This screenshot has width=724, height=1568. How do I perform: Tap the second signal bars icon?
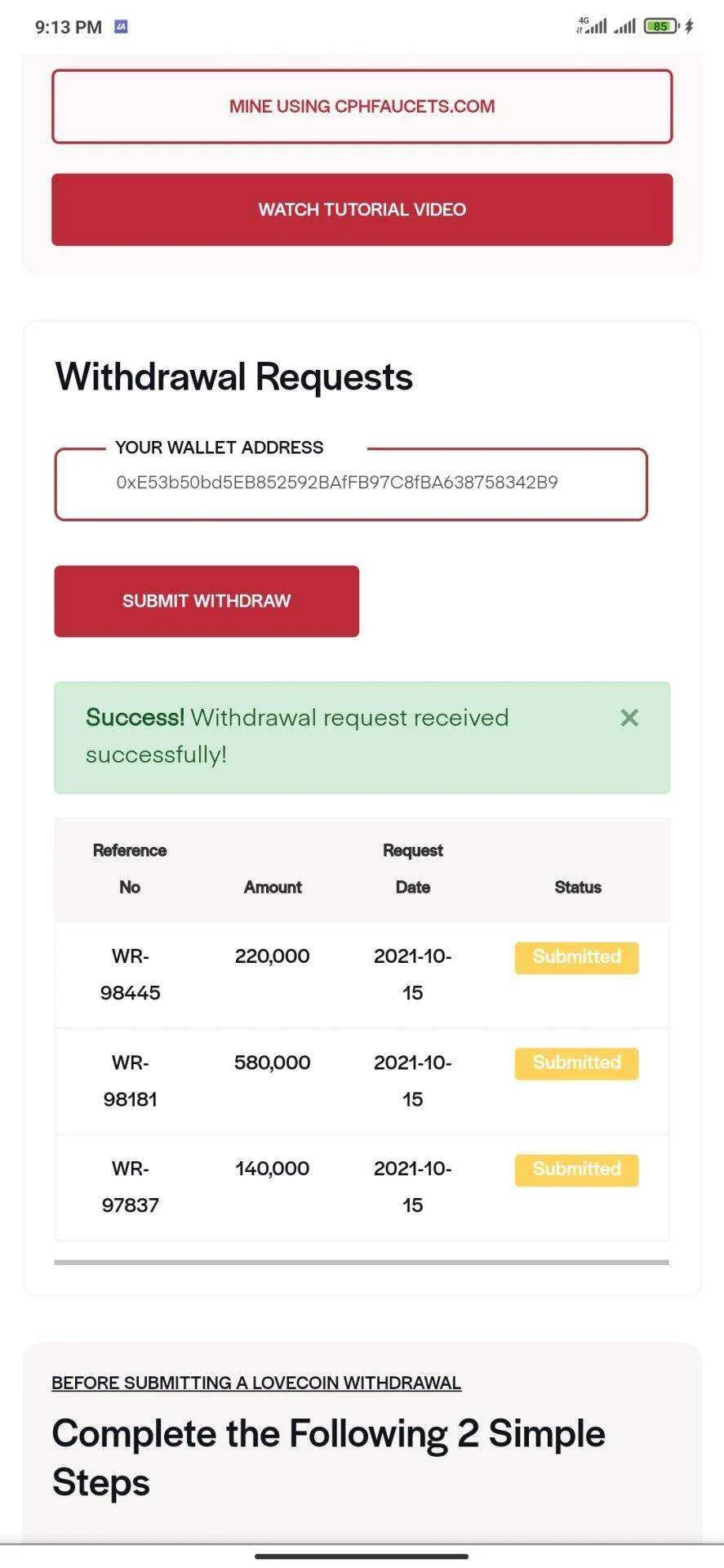pos(624,27)
